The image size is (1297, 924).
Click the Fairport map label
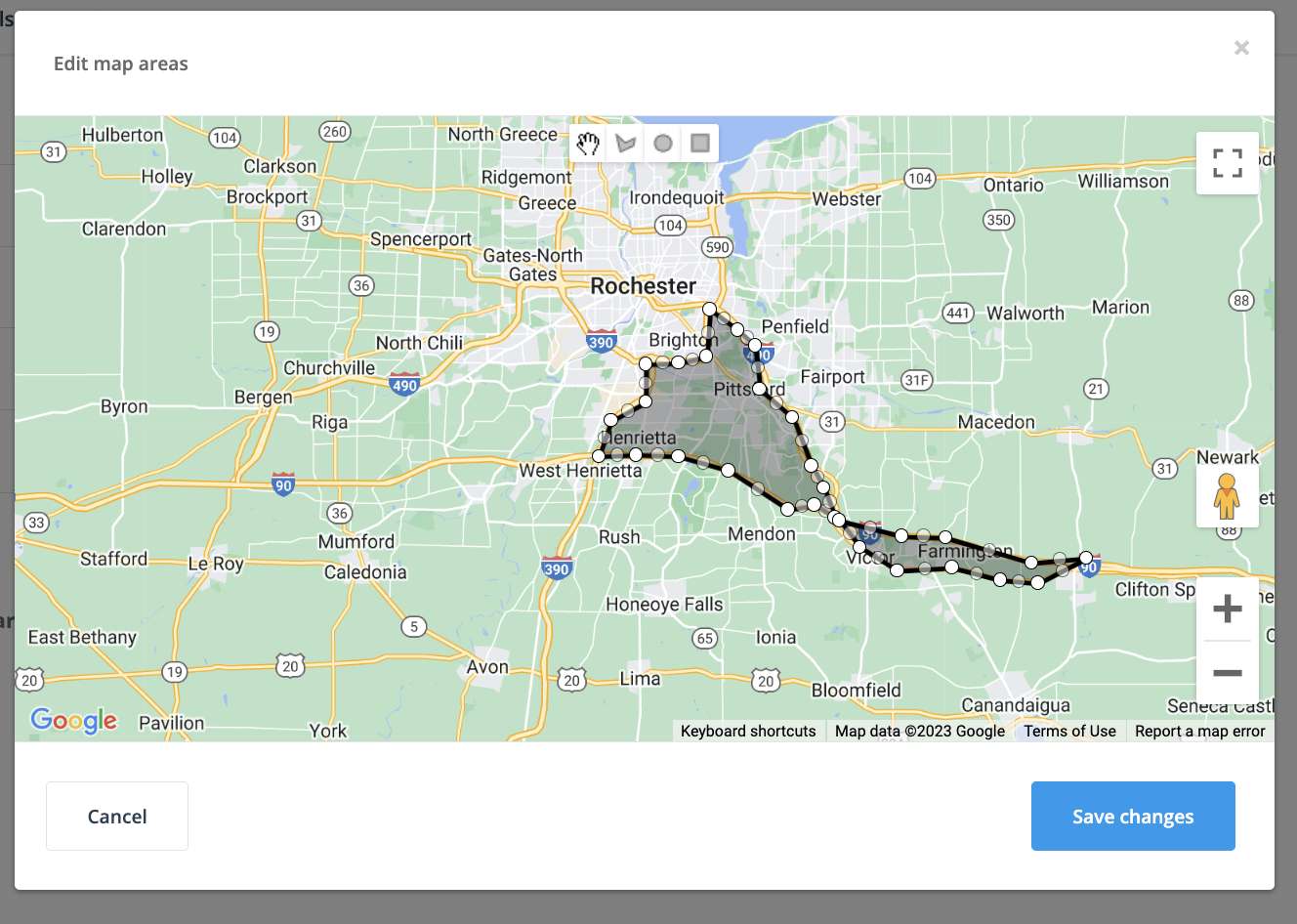pos(832,377)
